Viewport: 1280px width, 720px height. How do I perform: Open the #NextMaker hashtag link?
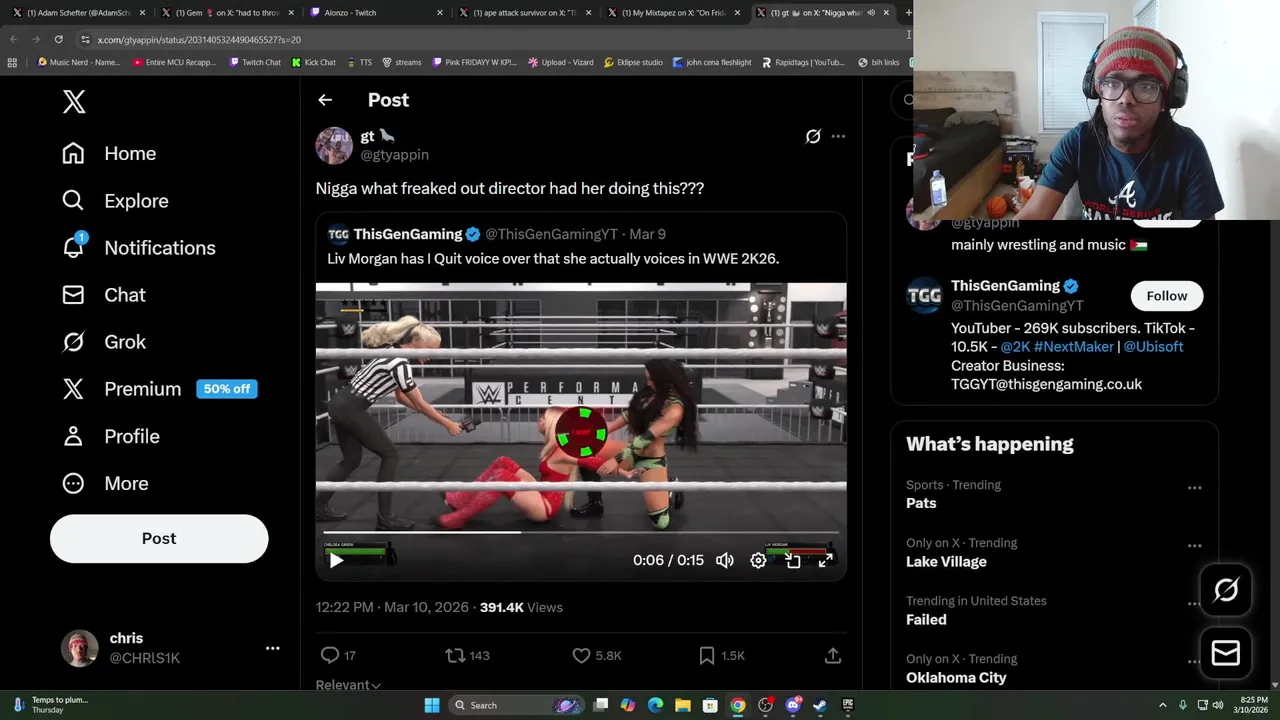1074,346
